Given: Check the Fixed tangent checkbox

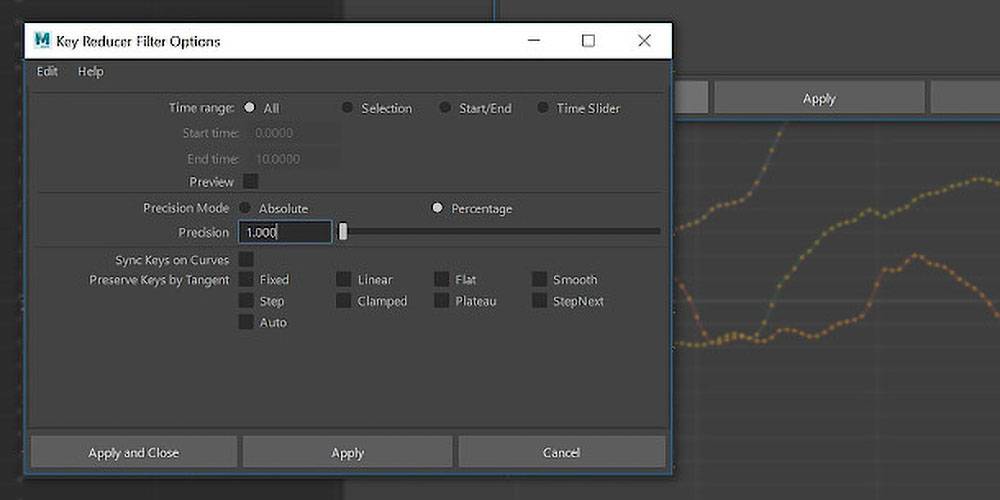Looking at the screenshot, I should (x=246, y=280).
